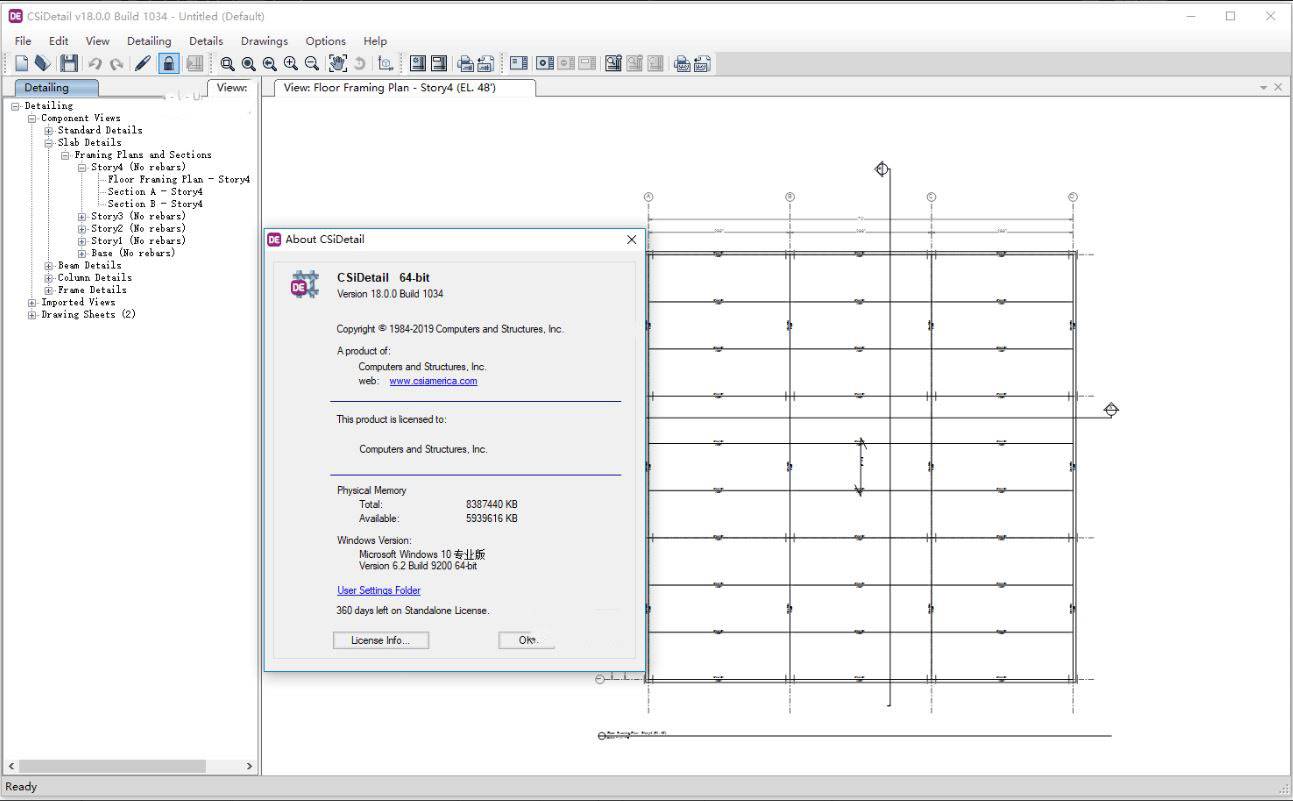Open the Details menu
Viewport: 1293px width, 801px height.
[x=206, y=41]
